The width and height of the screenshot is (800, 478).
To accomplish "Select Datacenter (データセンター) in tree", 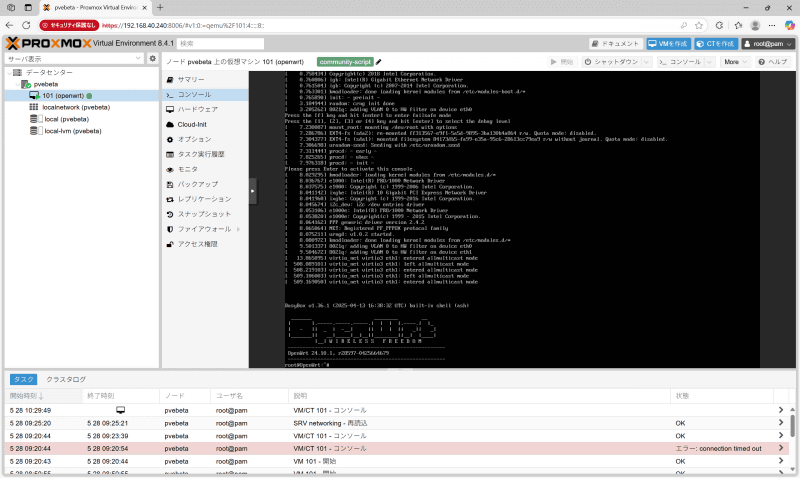I will 49,72.
